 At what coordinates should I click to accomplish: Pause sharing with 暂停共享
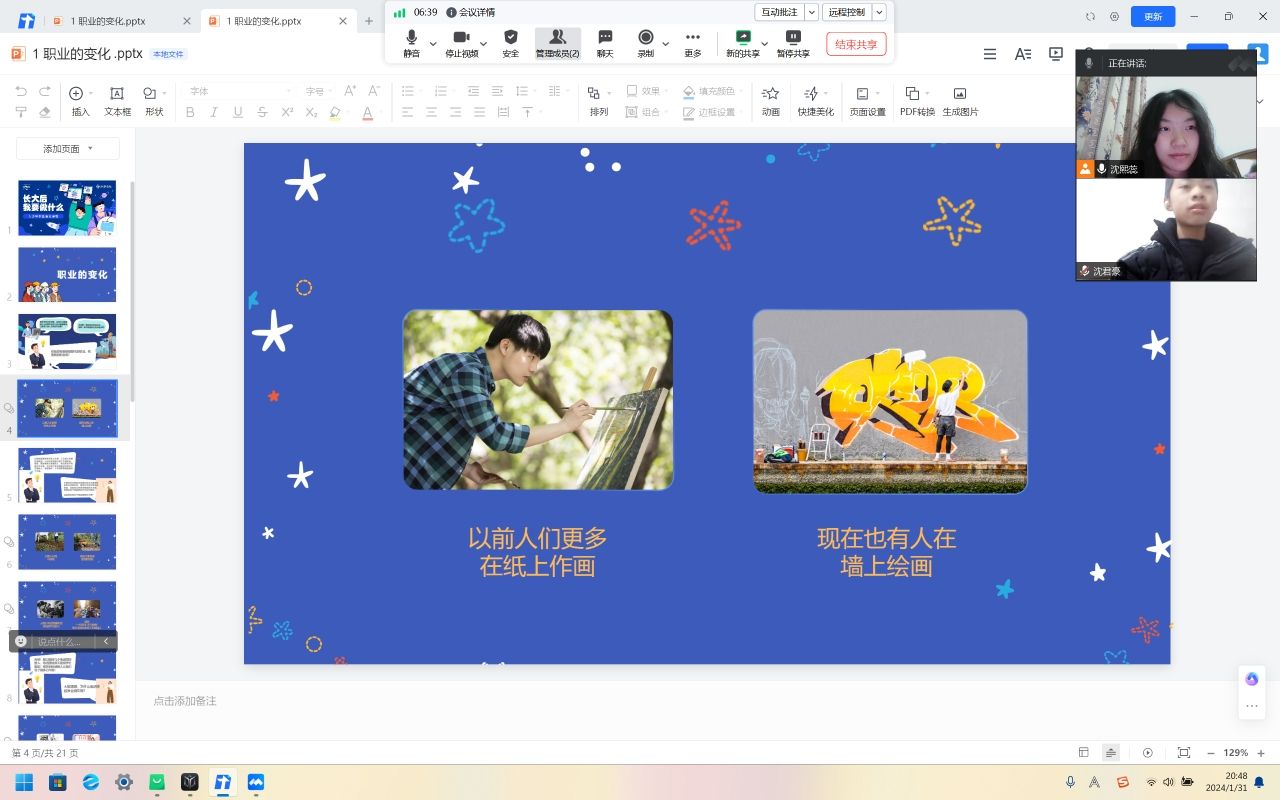(793, 38)
